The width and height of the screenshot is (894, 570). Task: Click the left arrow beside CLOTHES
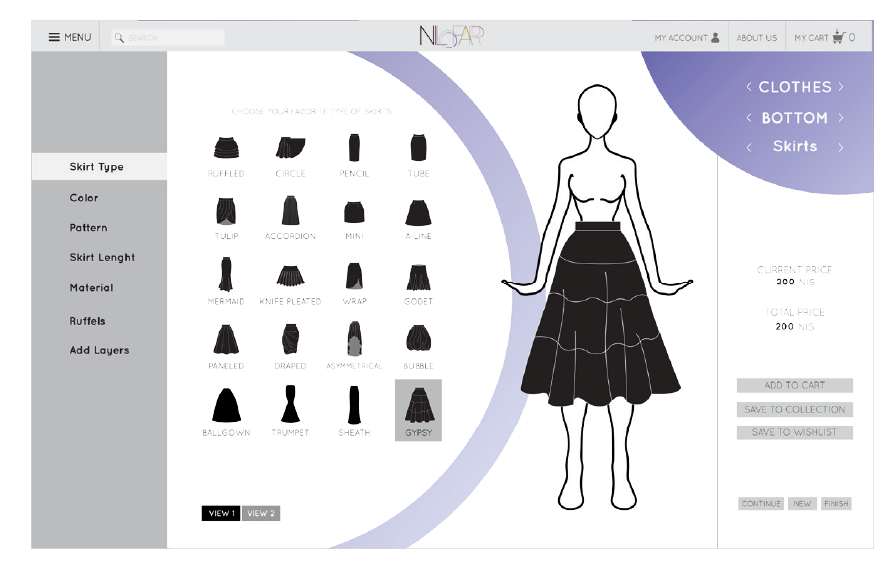tap(749, 87)
